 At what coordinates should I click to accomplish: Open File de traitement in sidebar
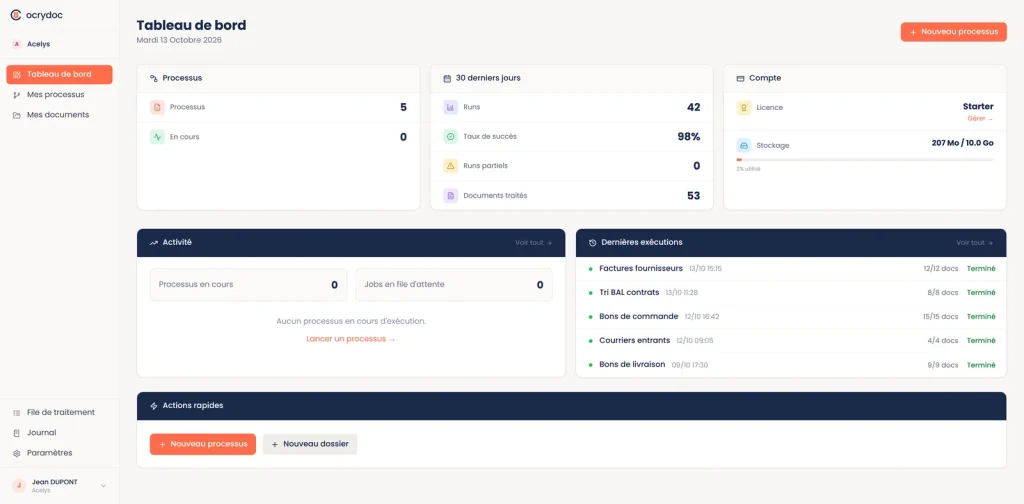click(59, 413)
